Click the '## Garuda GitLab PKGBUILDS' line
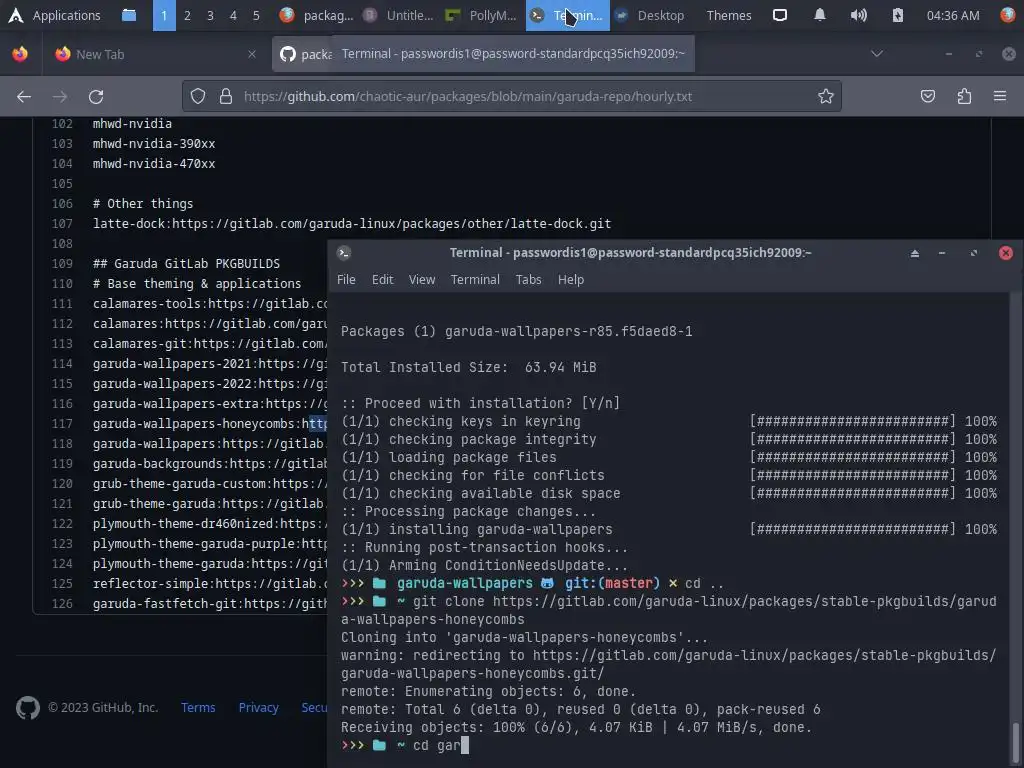Viewport: 1024px width, 768px height. pos(186,264)
